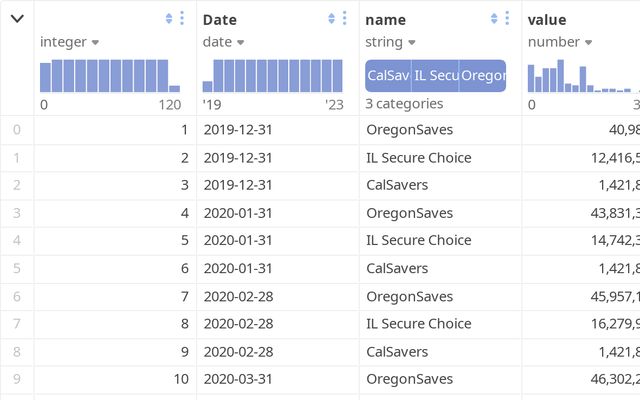Expand the top-left chevron toggle
Image resolution: width=640 pixels, height=400 pixels.
click(17, 19)
